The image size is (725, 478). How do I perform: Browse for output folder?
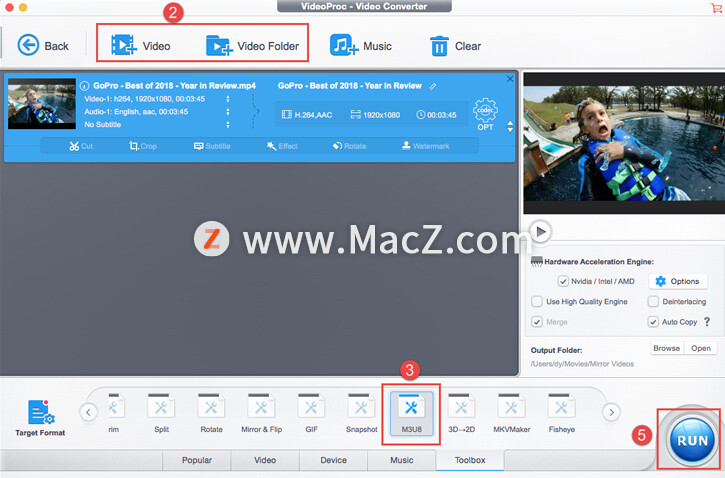click(666, 348)
